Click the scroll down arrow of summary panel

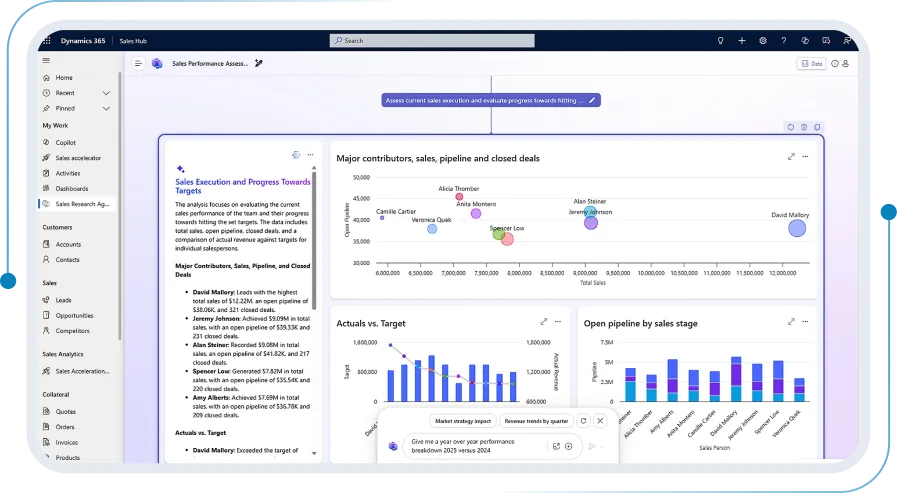pos(313,453)
